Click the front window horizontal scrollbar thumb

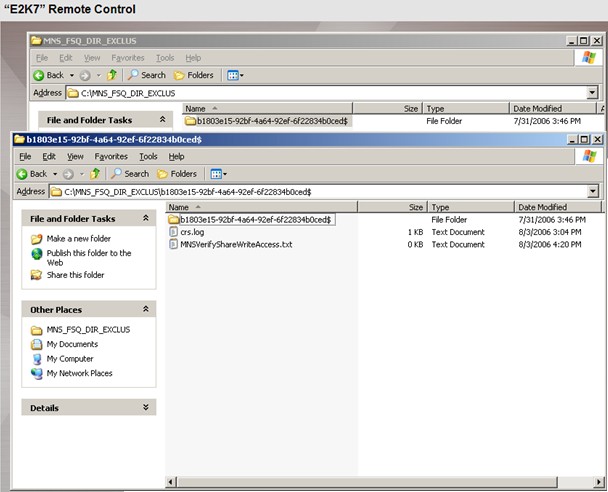(367, 482)
